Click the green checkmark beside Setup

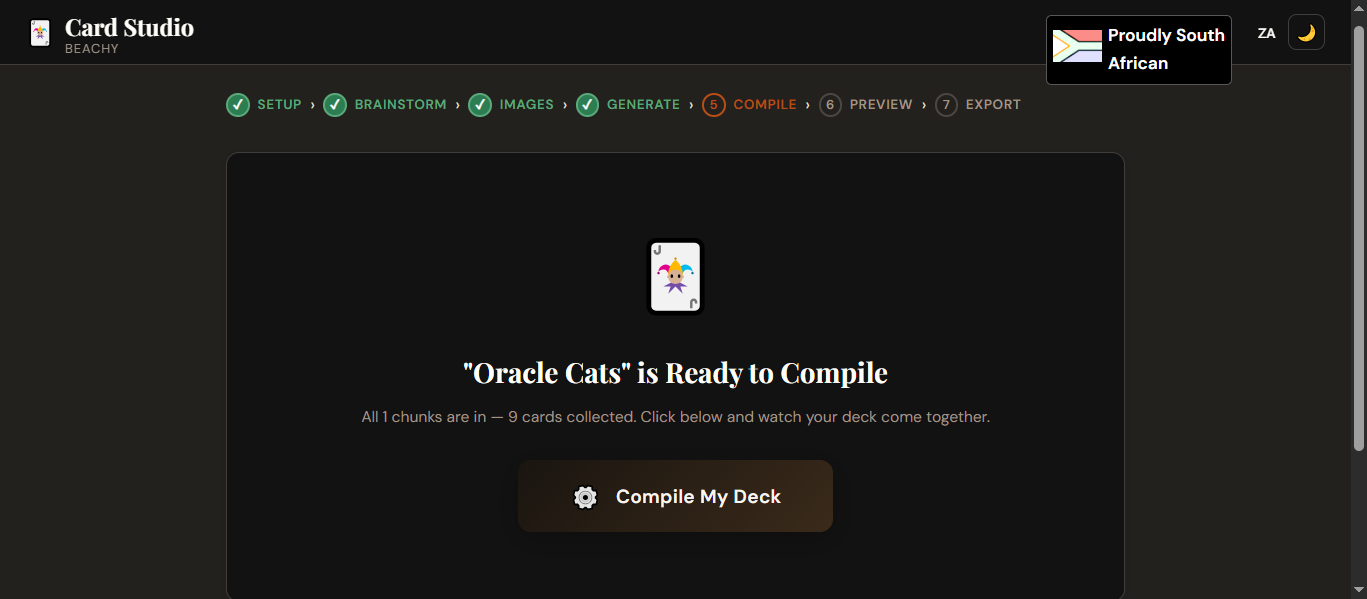click(238, 105)
